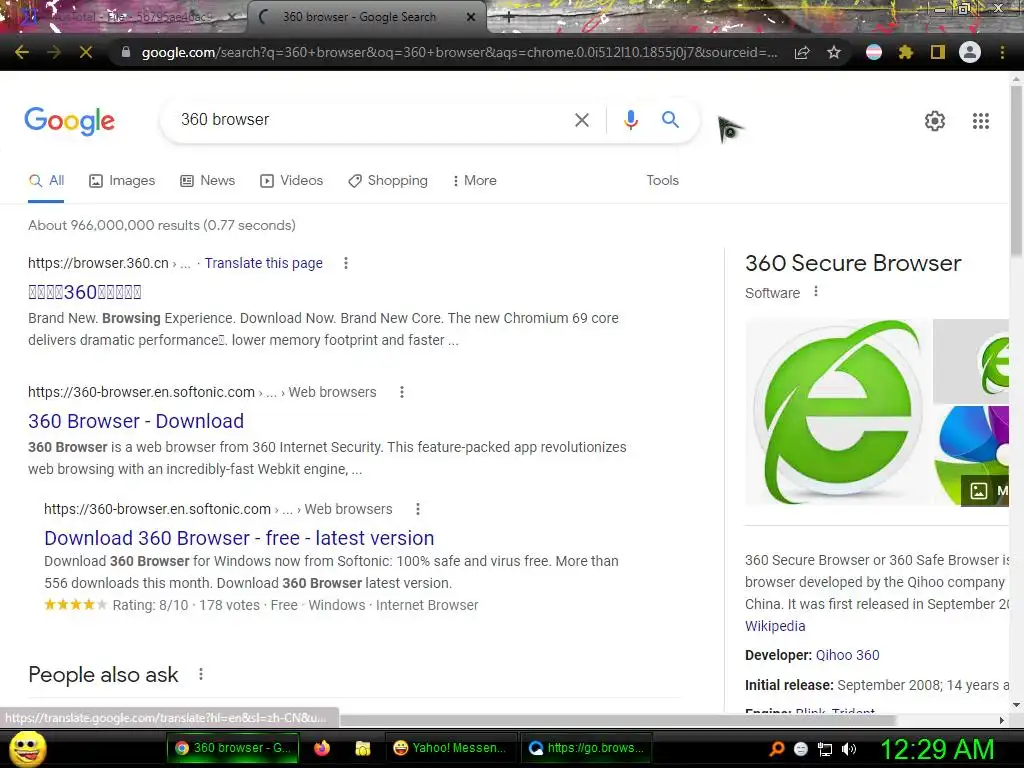Open the More images thumbnail button
The width and height of the screenshot is (1024, 768).
[985, 490]
